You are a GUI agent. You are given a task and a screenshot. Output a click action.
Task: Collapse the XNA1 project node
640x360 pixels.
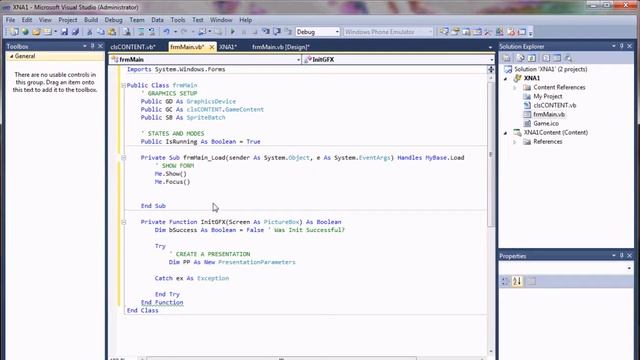506,78
